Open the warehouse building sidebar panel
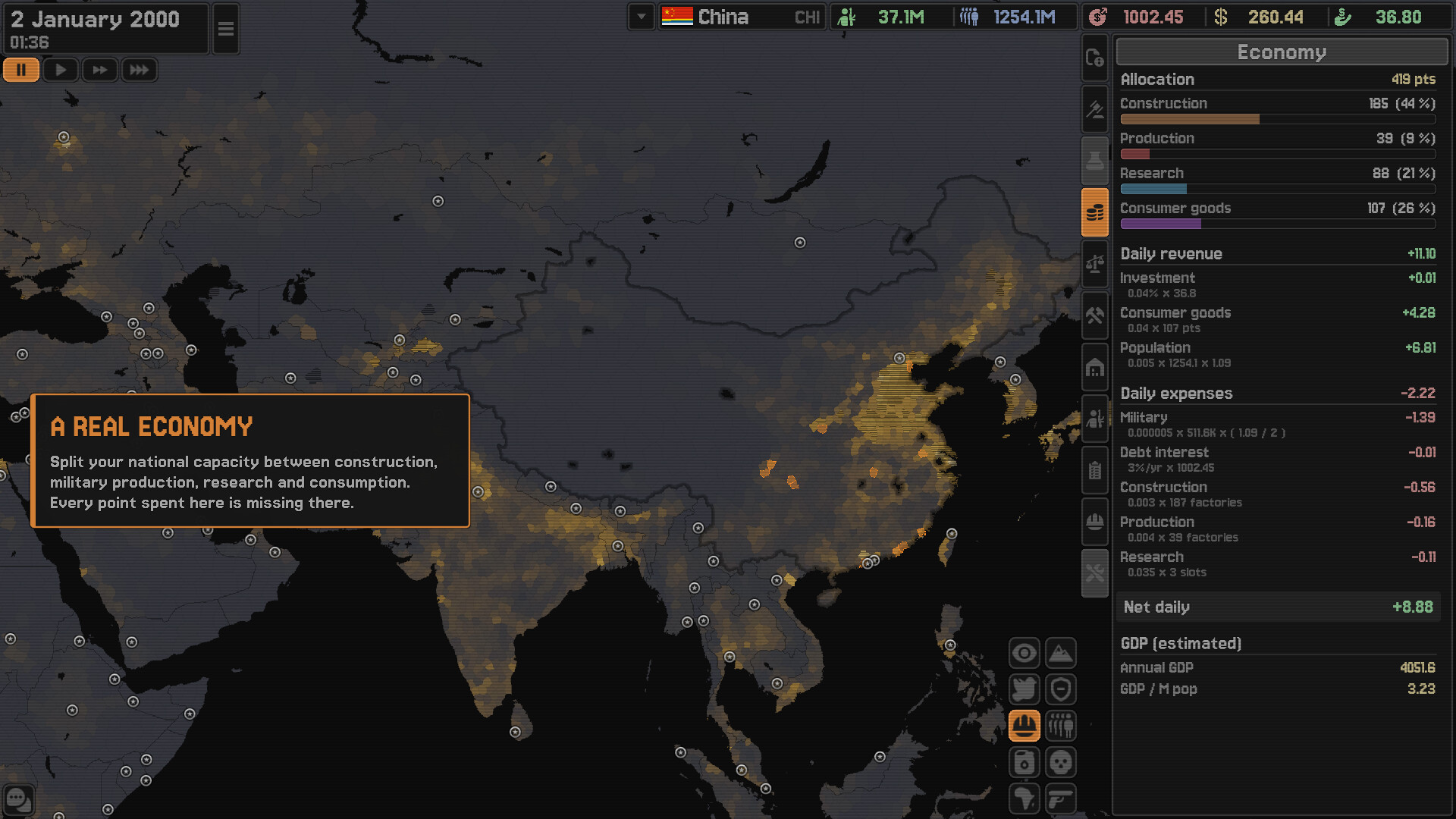 (x=1094, y=367)
